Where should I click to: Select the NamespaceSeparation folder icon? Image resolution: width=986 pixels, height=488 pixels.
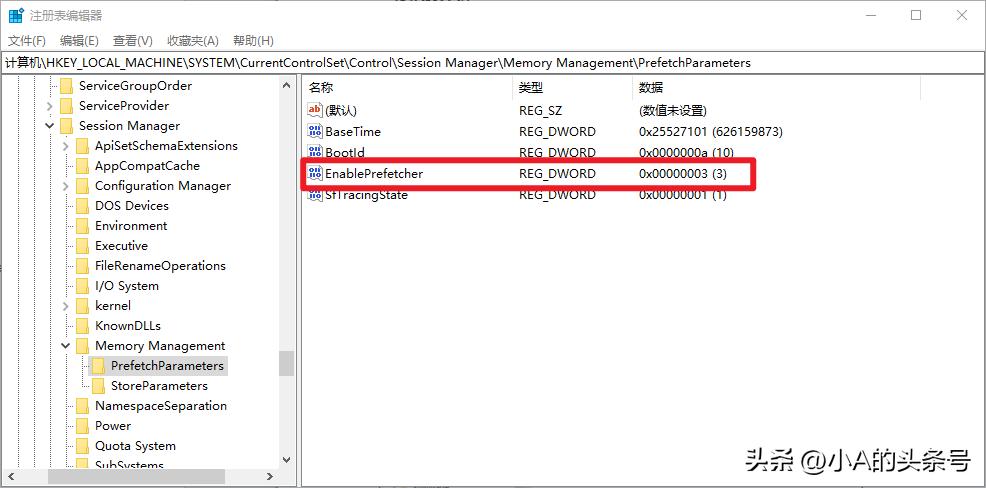pyautogui.click(x=82, y=406)
